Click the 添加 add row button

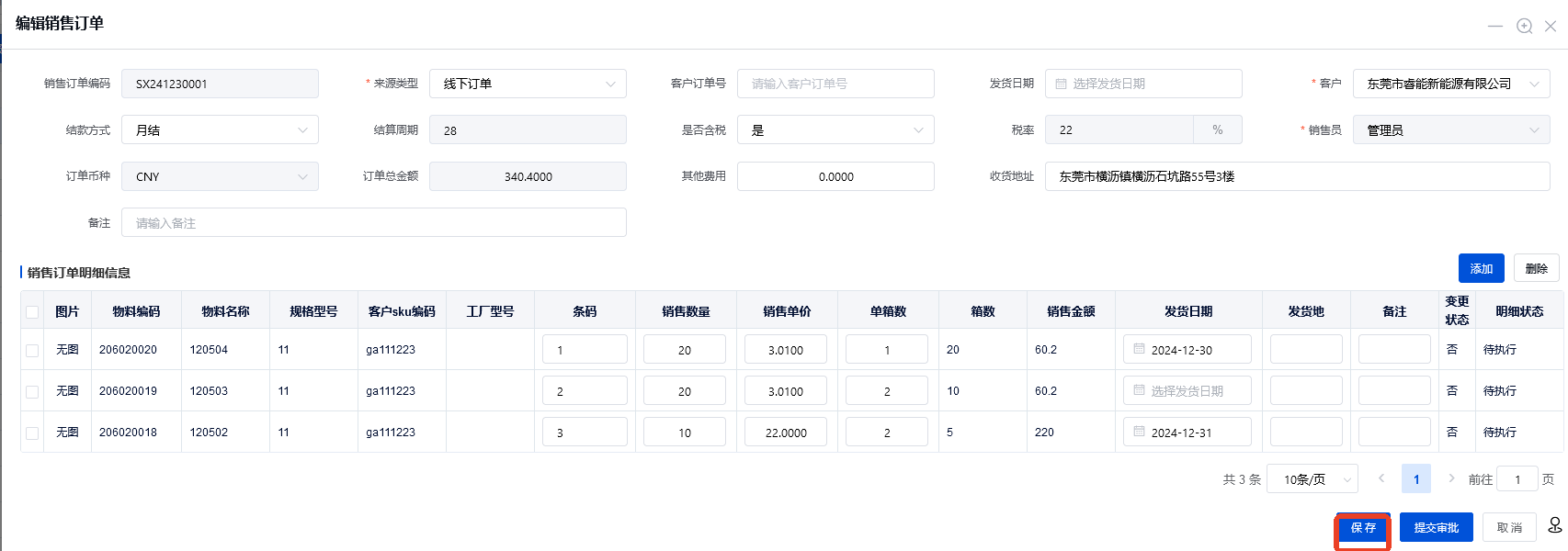pyautogui.click(x=1481, y=268)
